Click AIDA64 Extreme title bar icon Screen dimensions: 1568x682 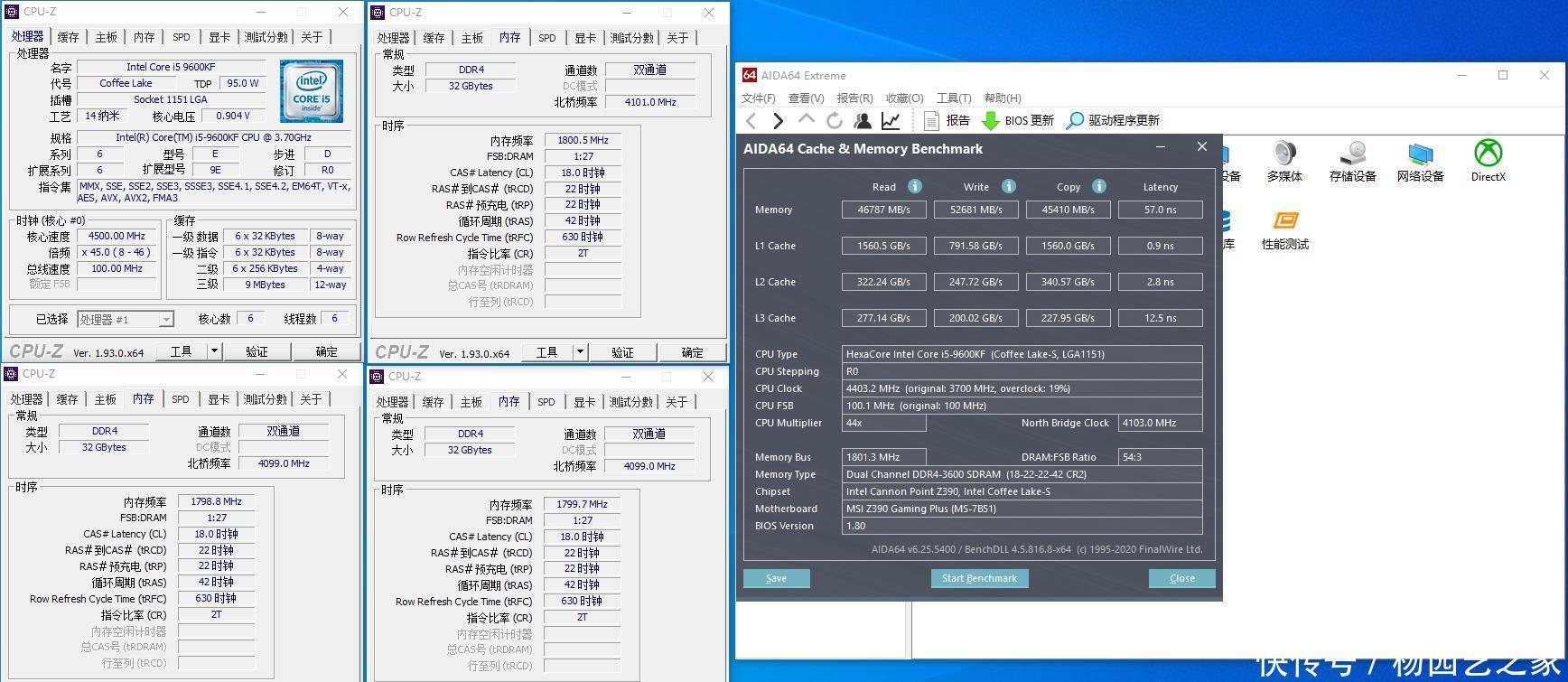click(x=749, y=75)
